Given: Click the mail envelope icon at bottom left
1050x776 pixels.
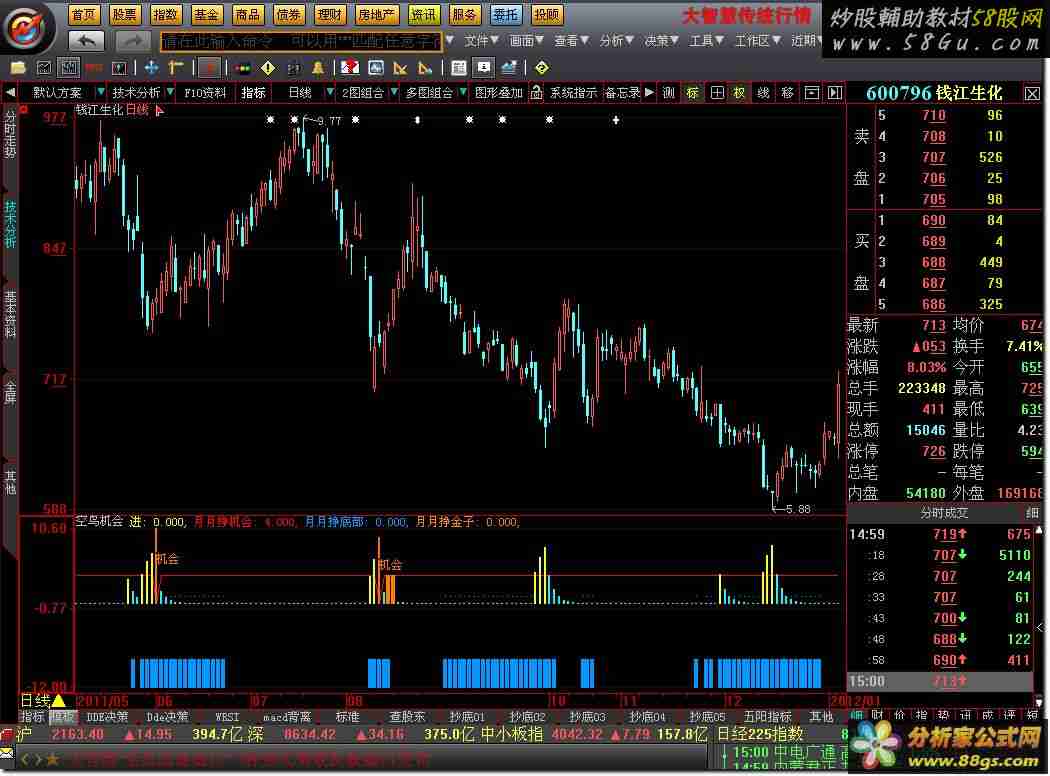Looking at the screenshot, I should (x=7, y=753).
